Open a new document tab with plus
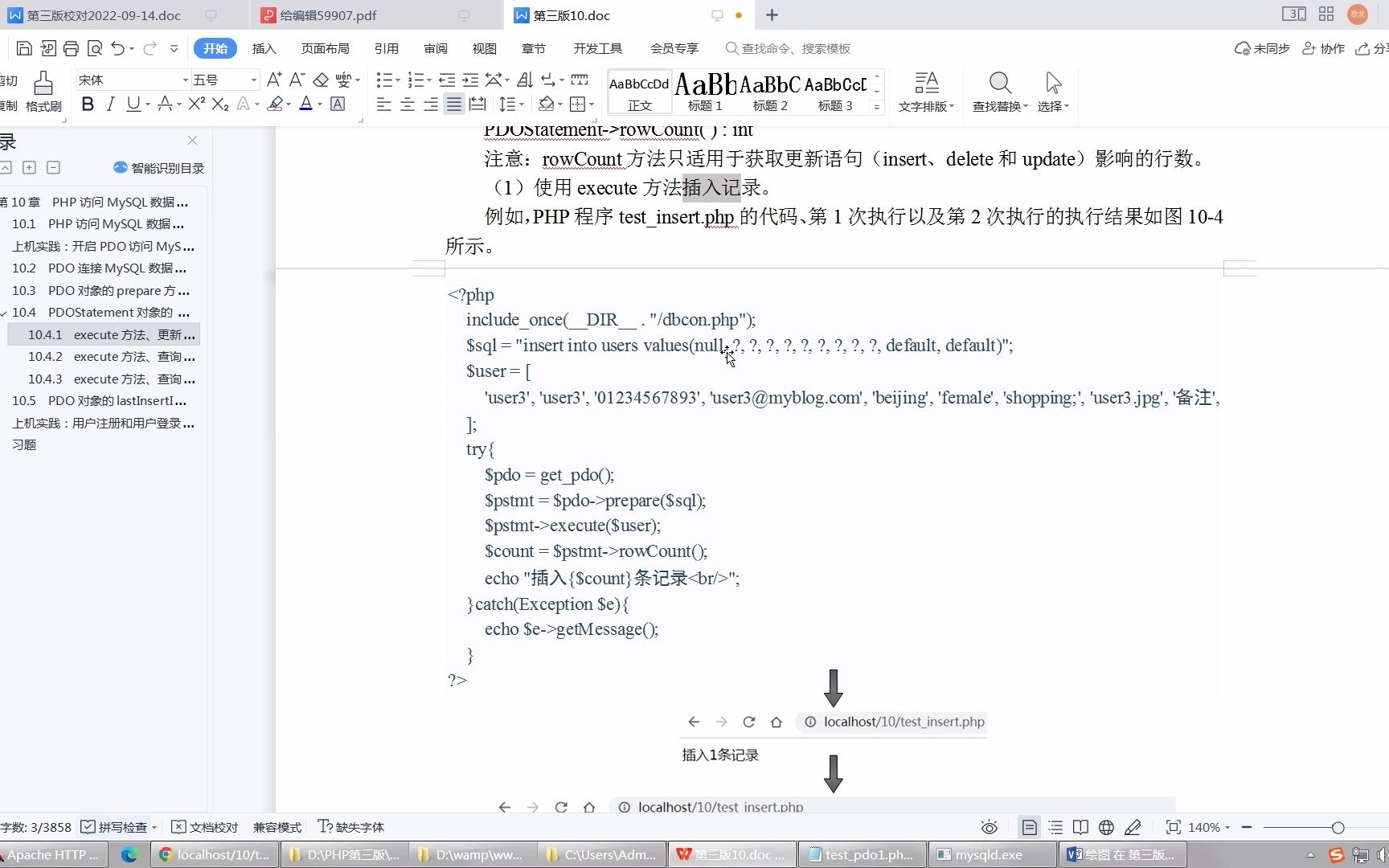The width and height of the screenshot is (1389, 868). pos(772,15)
